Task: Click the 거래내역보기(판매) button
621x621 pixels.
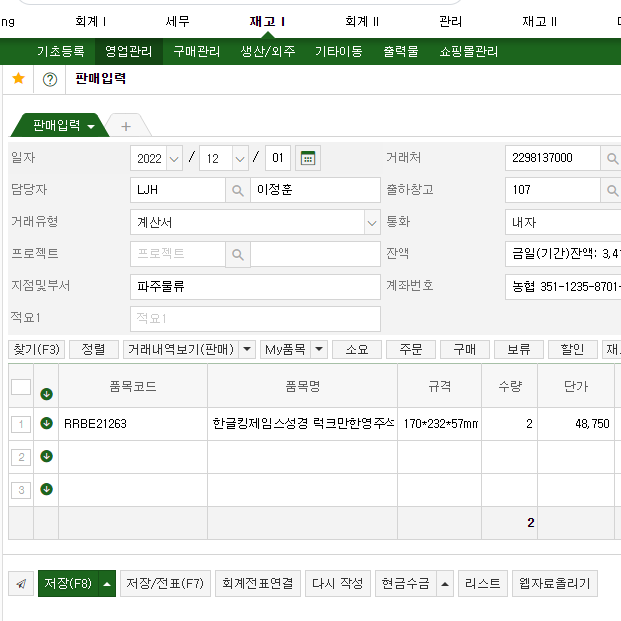Action: pyautogui.click(x=181, y=349)
